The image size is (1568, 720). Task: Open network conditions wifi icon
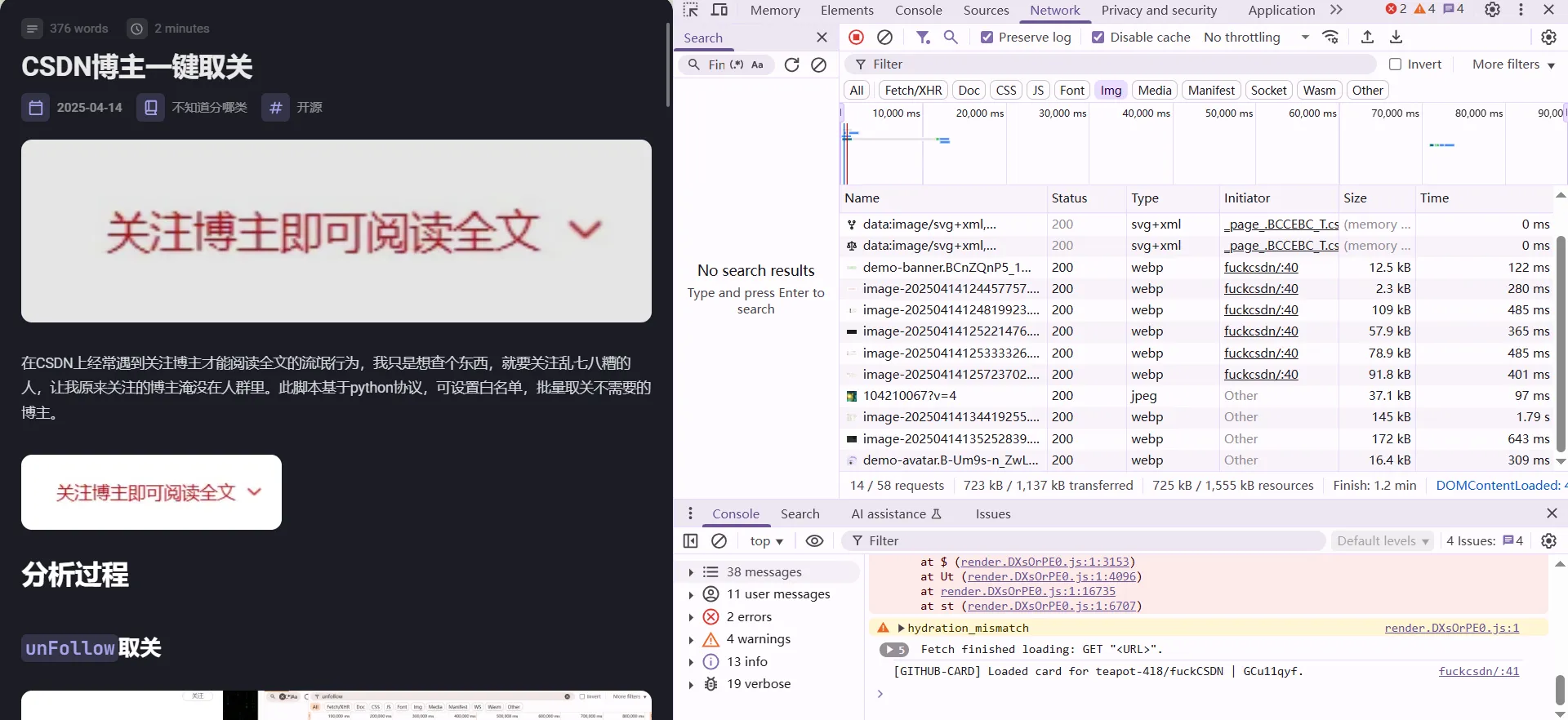click(x=1330, y=37)
